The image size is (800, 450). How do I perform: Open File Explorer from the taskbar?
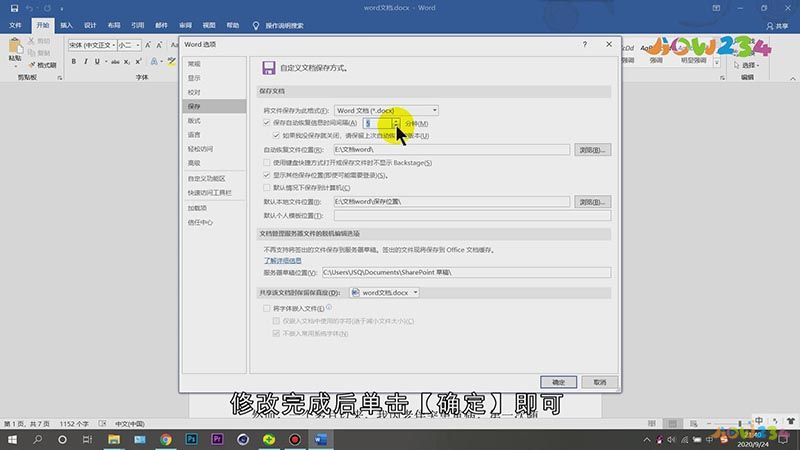114,439
